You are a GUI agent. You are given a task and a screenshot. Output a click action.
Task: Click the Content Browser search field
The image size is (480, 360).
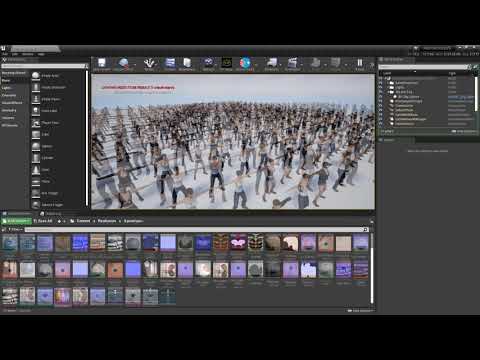[x=196, y=230]
